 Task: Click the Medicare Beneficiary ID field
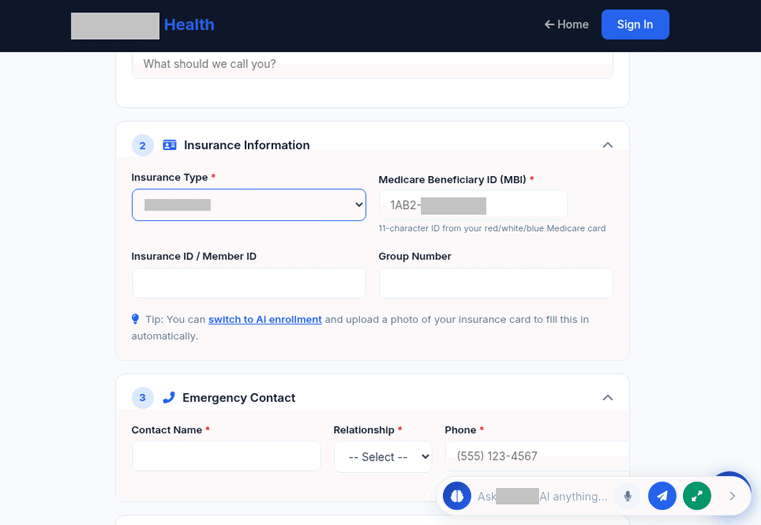pos(473,205)
